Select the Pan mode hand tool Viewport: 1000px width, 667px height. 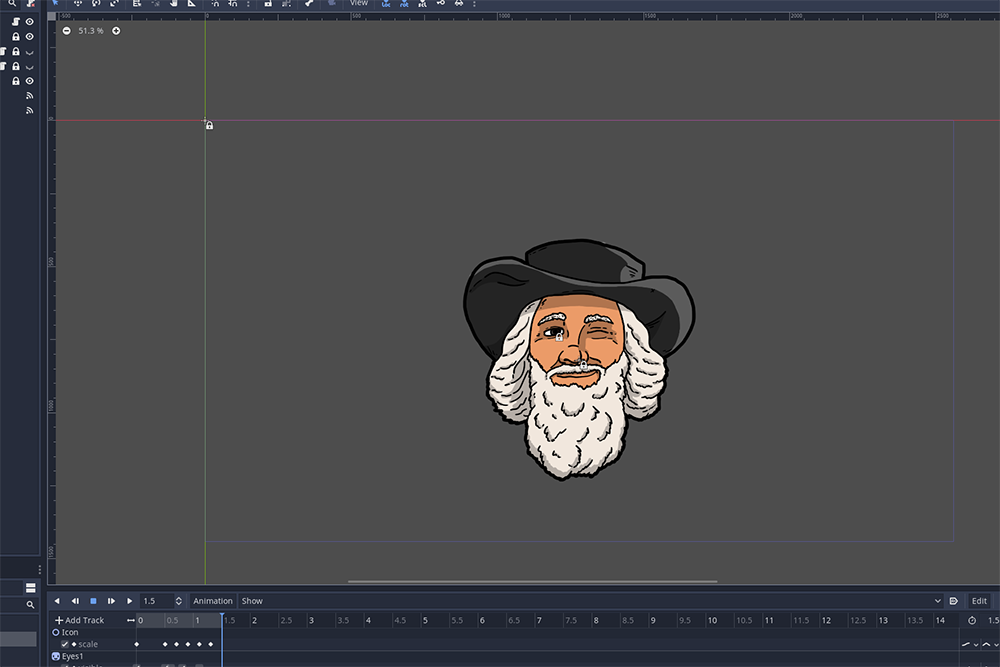click(173, 3)
